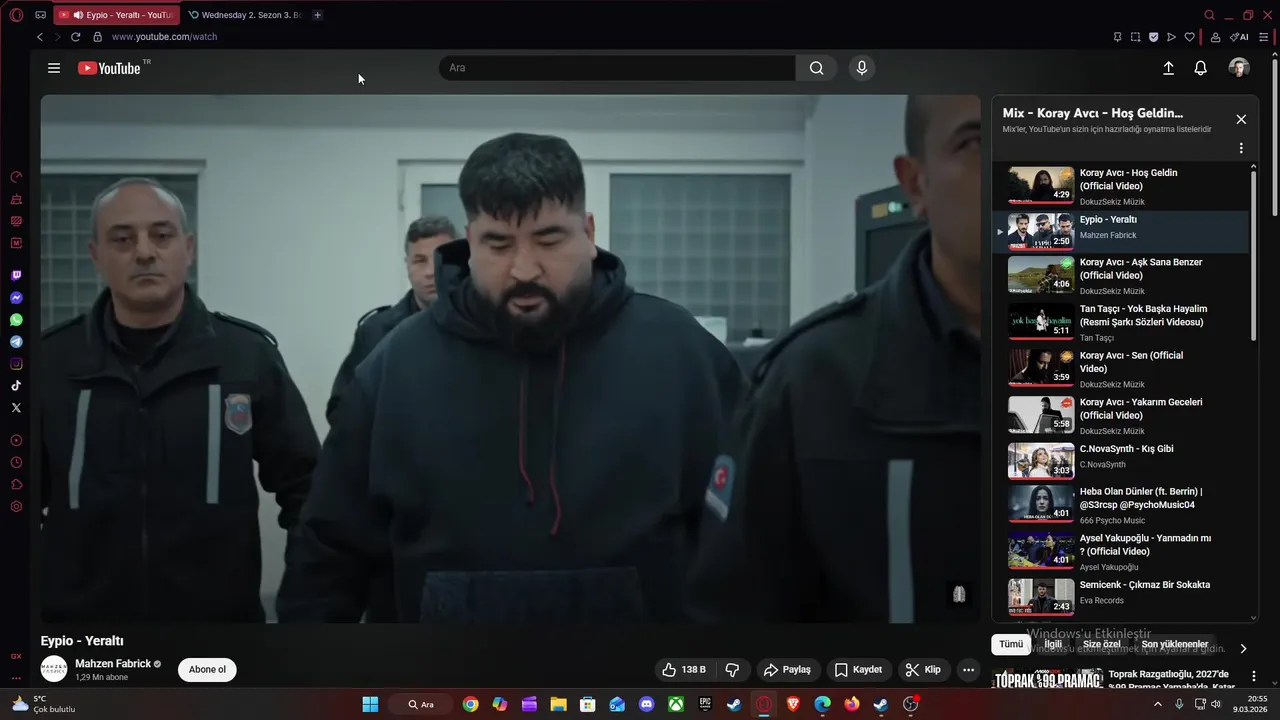The height and width of the screenshot is (720, 1280).
Task: Switch to Wednesday 2. Sezon browser tab
Action: [x=246, y=15]
